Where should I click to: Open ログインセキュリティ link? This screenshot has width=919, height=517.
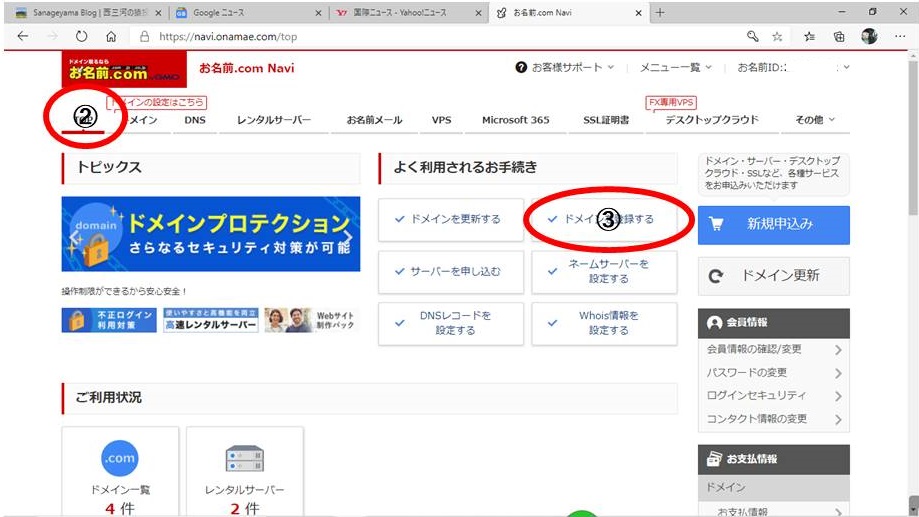(x=774, y=396)
